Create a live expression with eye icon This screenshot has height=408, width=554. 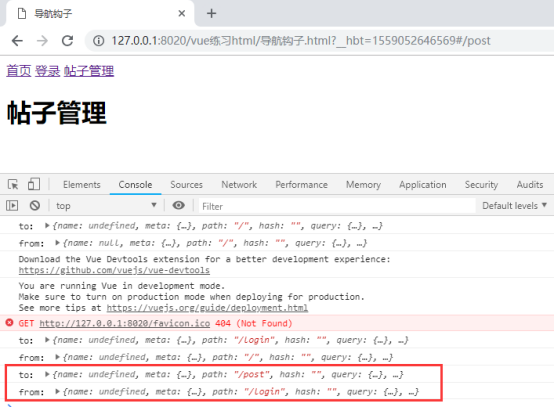(178, 205)
